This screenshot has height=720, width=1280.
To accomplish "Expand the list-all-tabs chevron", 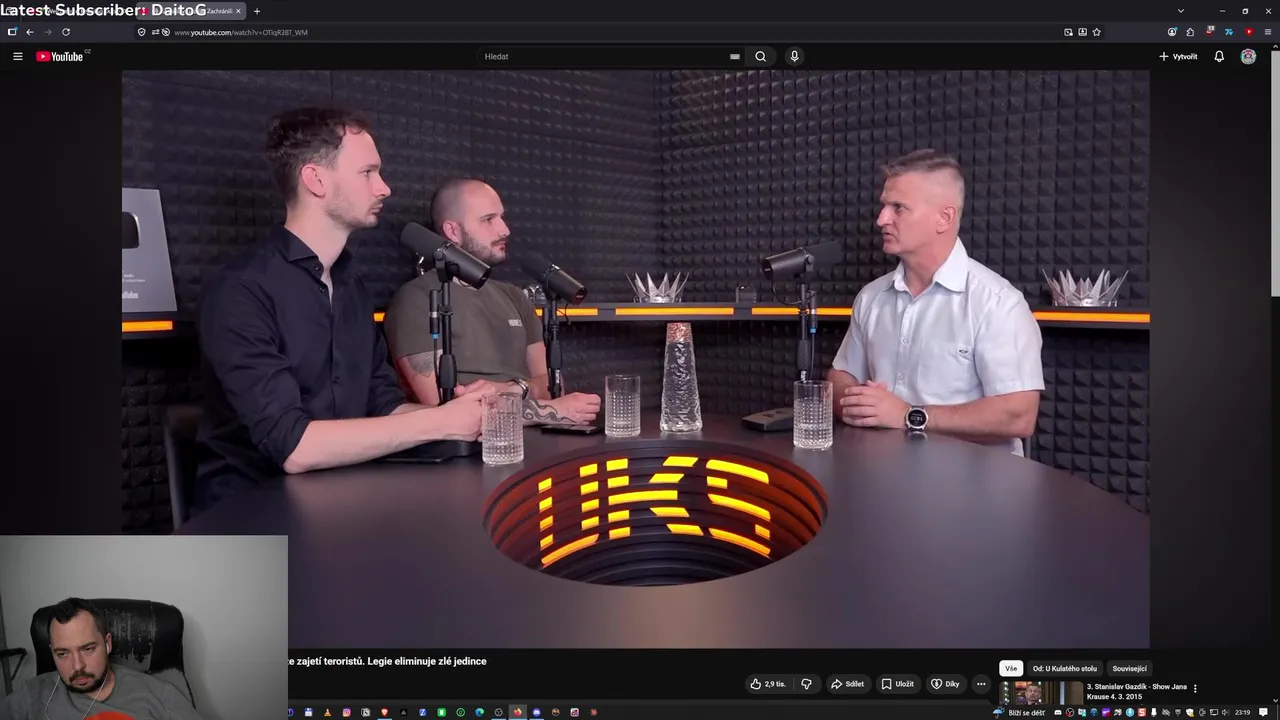I will pyautogui.click(x=1181, y=11).
